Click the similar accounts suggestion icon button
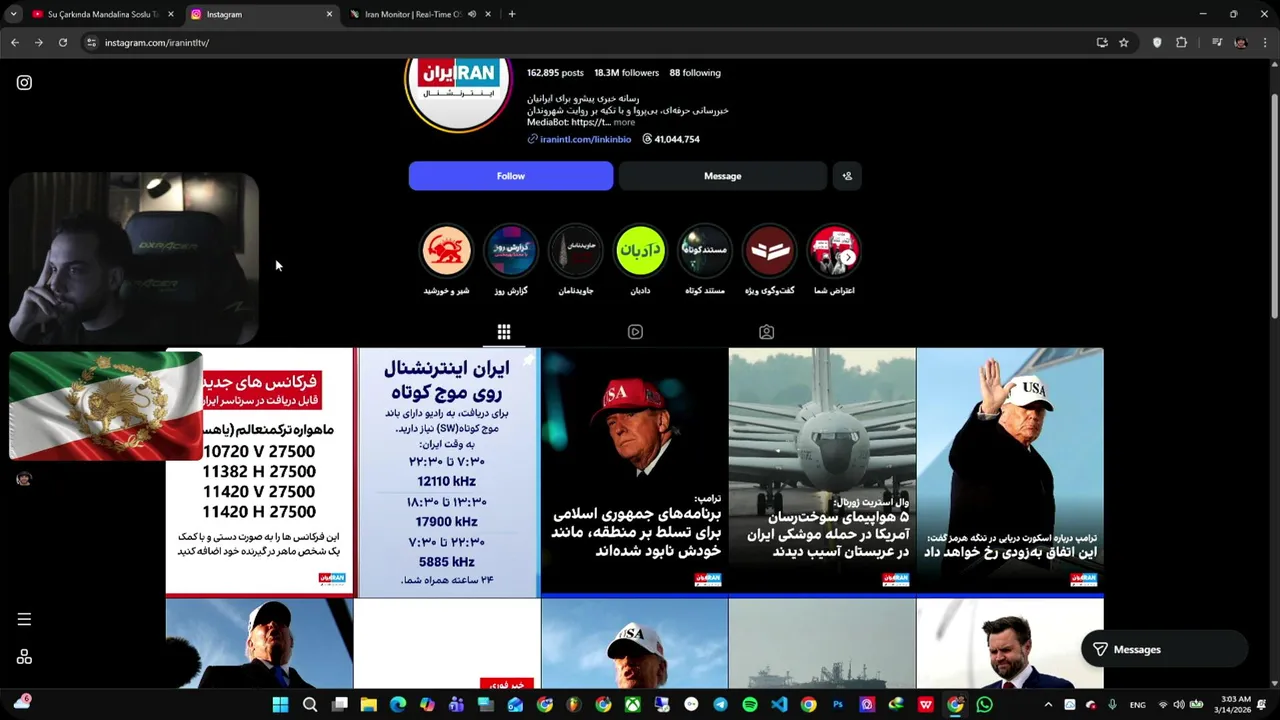The width and height of the screenshot is (1280, 720). point(847,176)
